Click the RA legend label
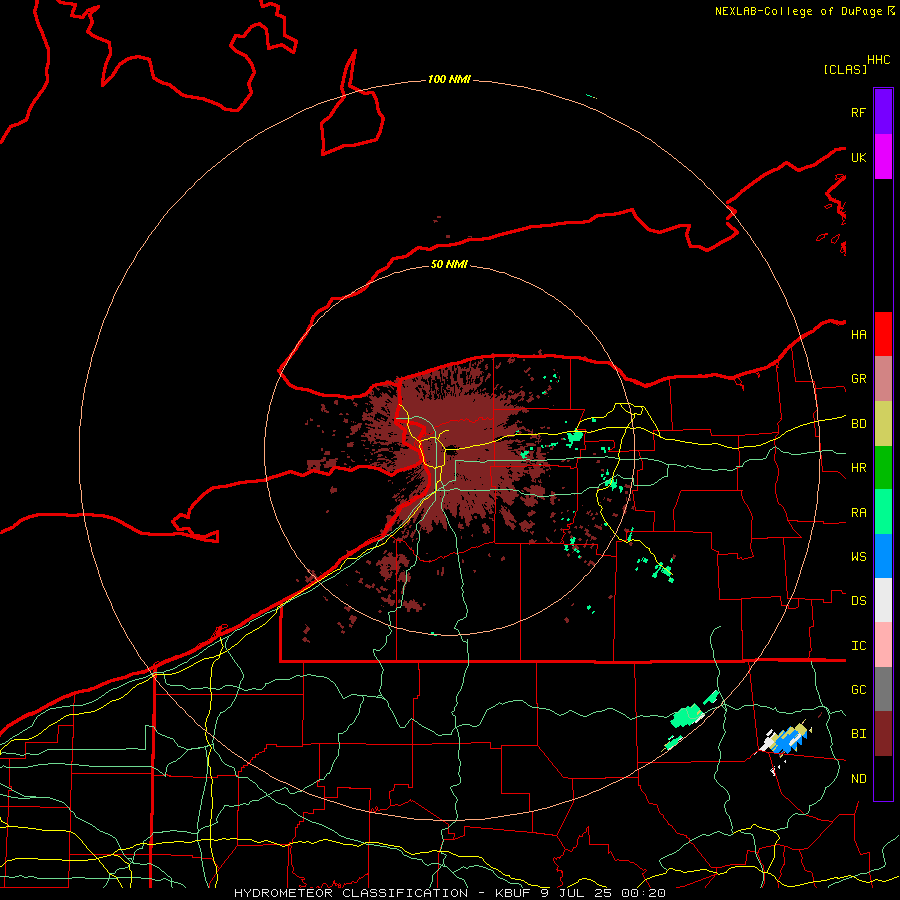 pyautogui.click(x=858, y=513)
